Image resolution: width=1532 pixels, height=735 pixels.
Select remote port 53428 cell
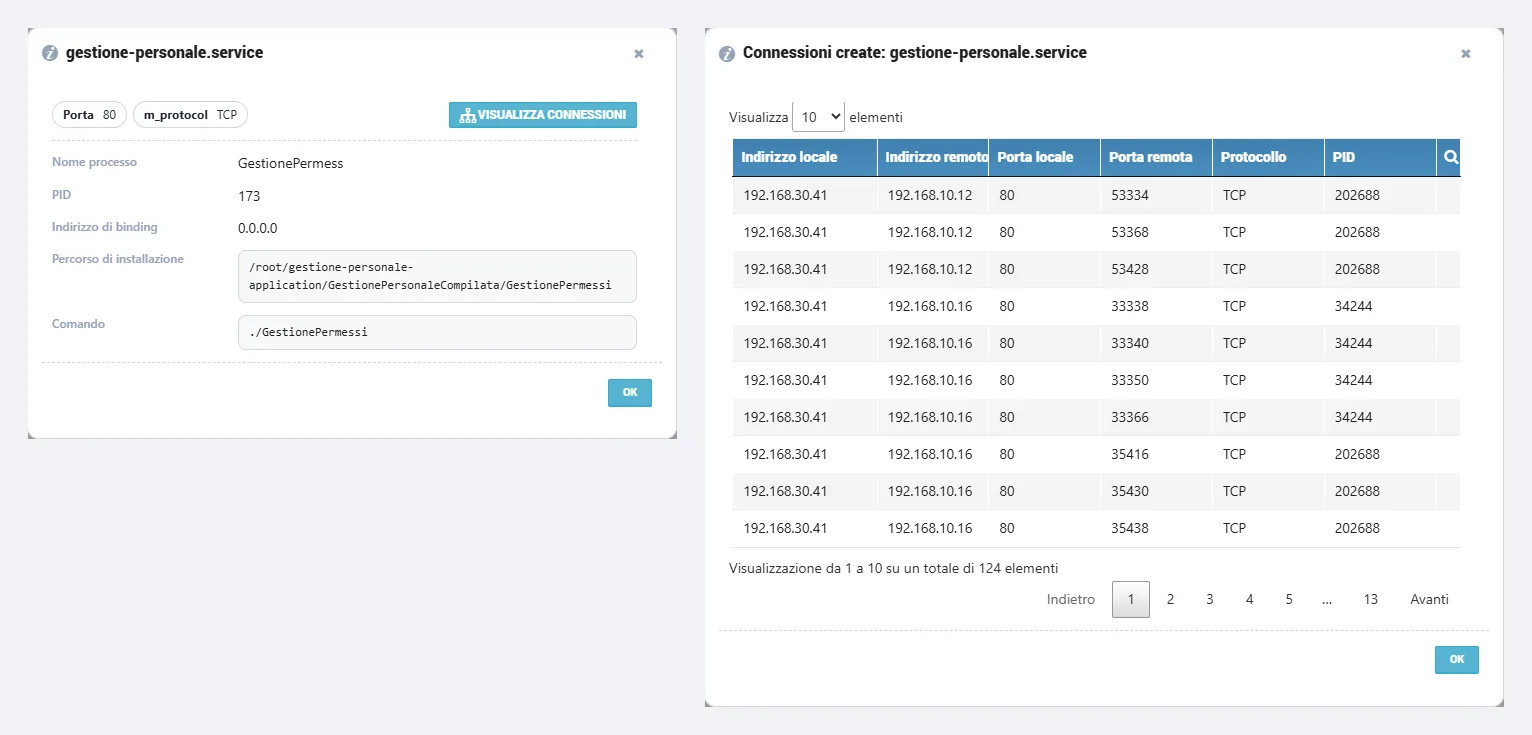coord(1157,270)
